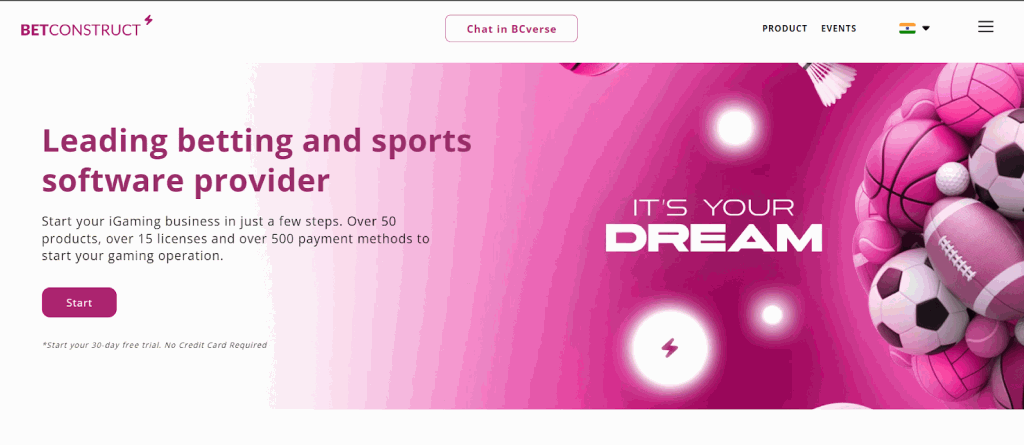Click the IT'S YOUR DREAM banner text
1024x445 pixels.
pos(713,225)
